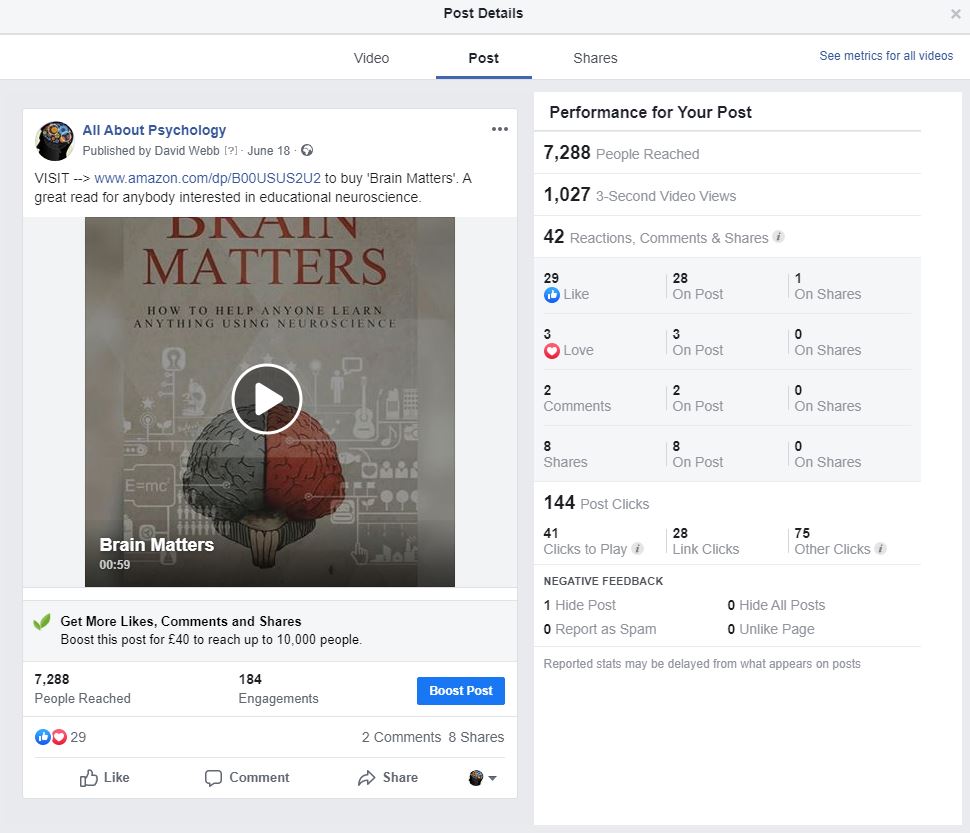Click the 1 On Shares value in Like row
The height and width of the screenshot is (833, 970).
click(x=828, y=286)
